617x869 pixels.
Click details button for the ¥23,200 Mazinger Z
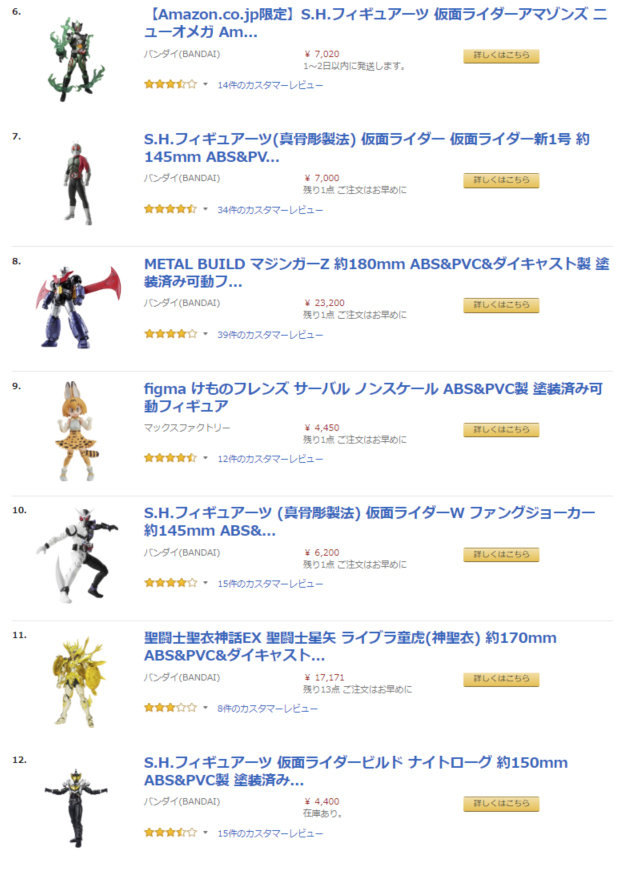pos(501,305)
